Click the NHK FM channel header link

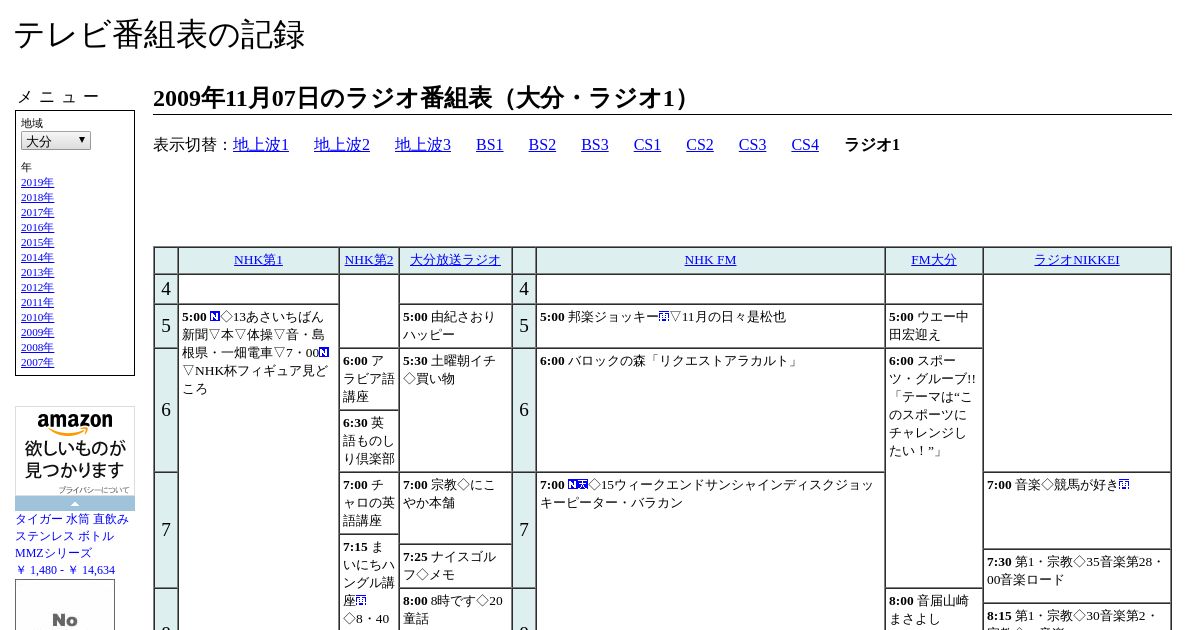(x=710, y=260)
